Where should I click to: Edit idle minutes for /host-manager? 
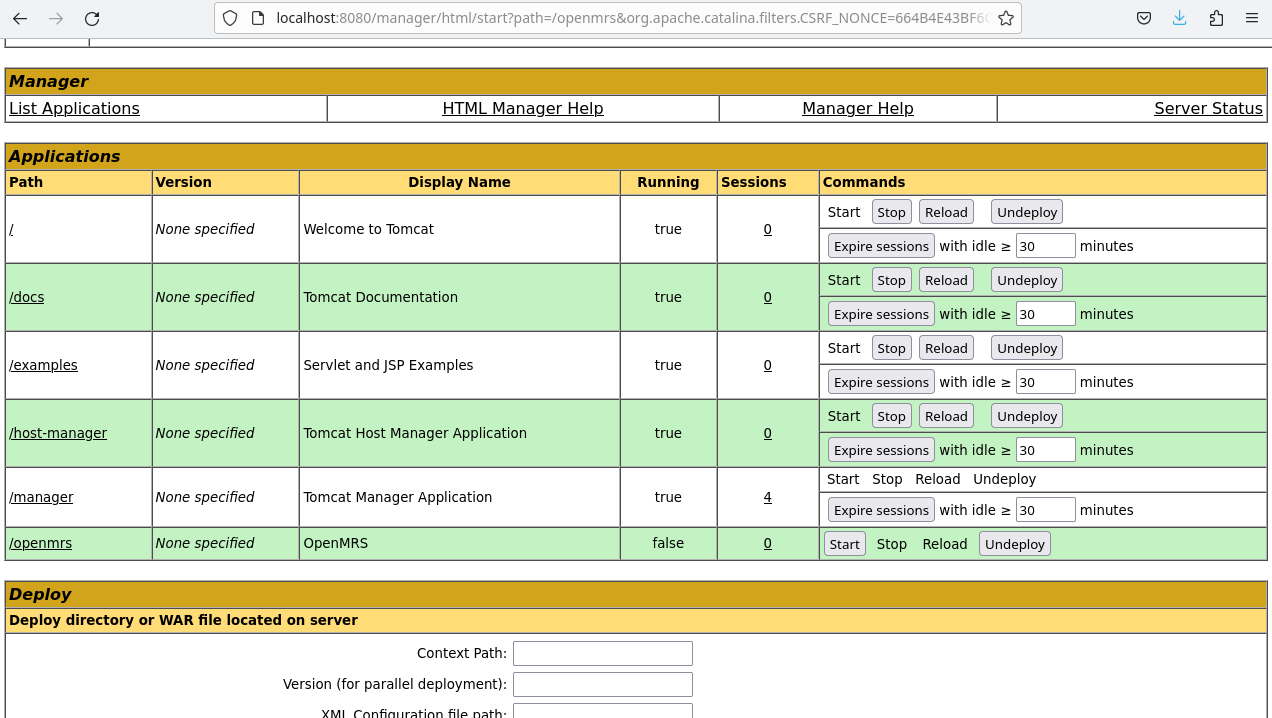(1045, 450)
